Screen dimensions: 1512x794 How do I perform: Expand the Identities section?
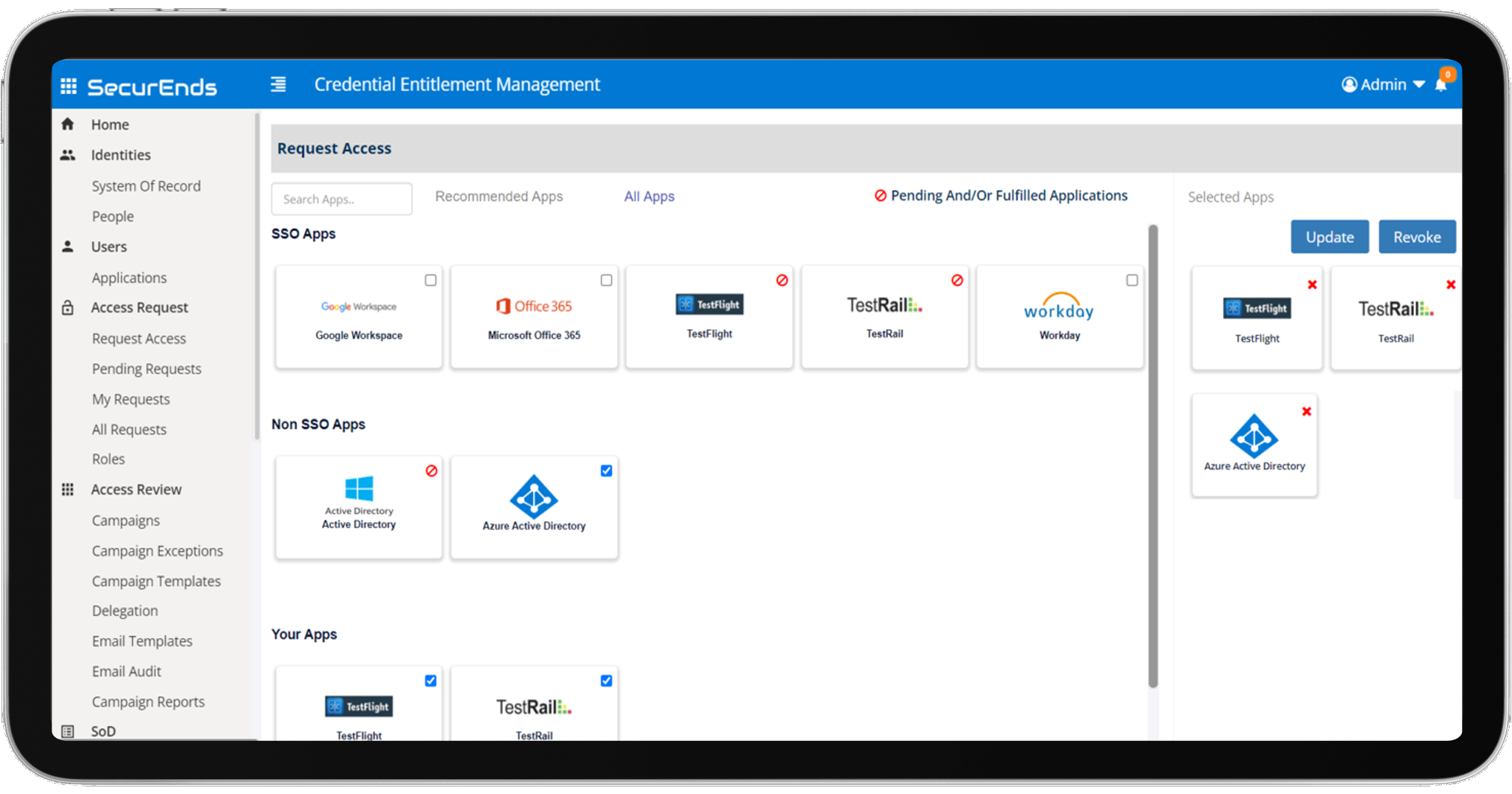(120, 155)
